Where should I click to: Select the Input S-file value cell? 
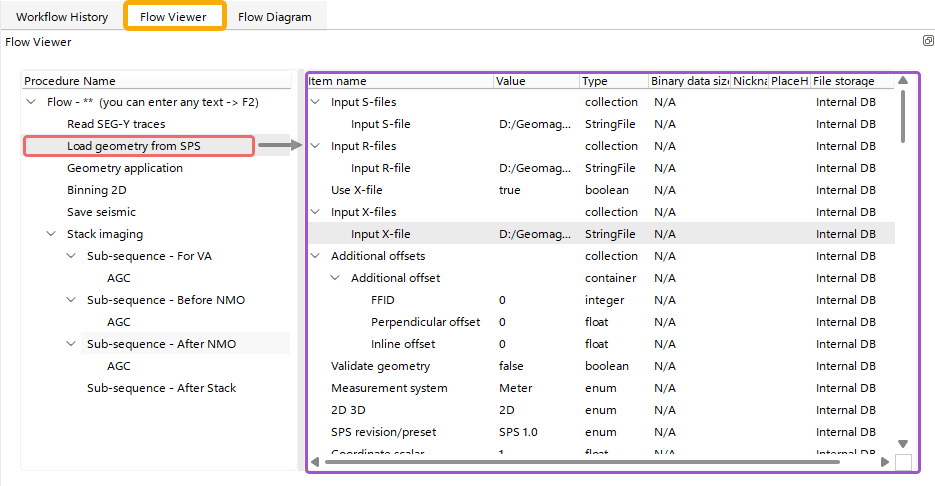click(535, 124)
